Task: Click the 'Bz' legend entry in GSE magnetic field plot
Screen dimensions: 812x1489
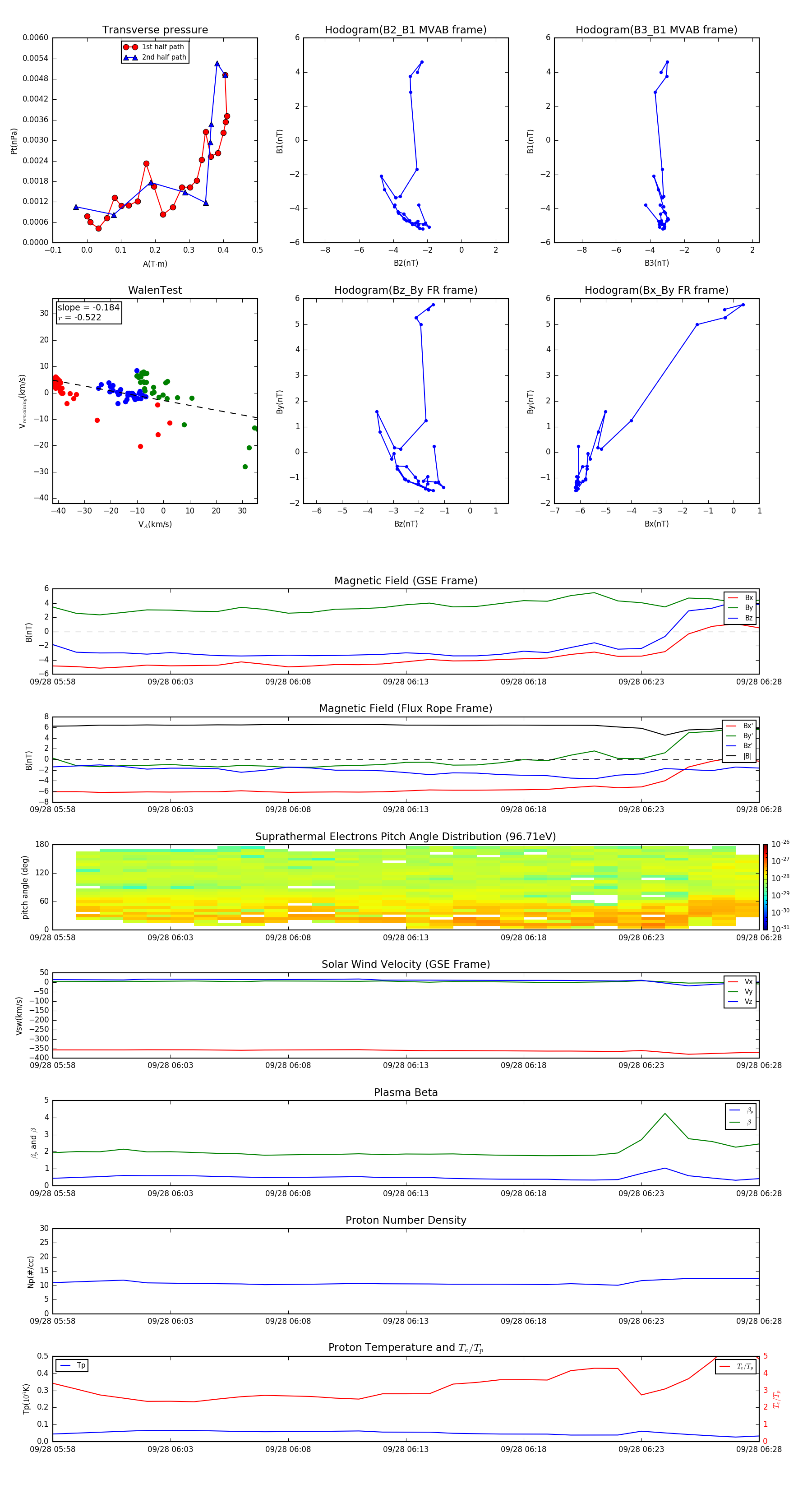Action: click(740, 618)
